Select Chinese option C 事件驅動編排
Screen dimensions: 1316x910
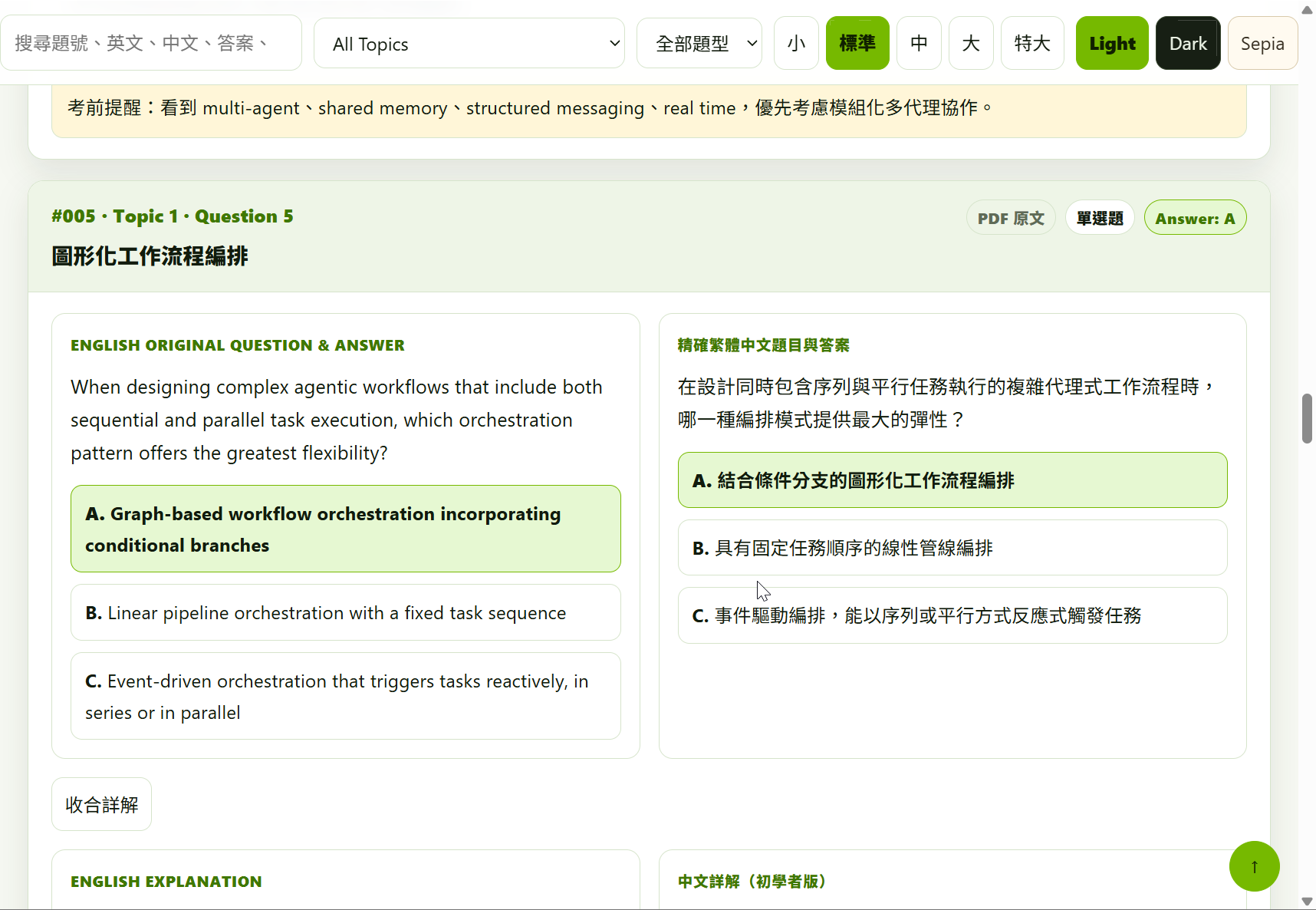952,615
